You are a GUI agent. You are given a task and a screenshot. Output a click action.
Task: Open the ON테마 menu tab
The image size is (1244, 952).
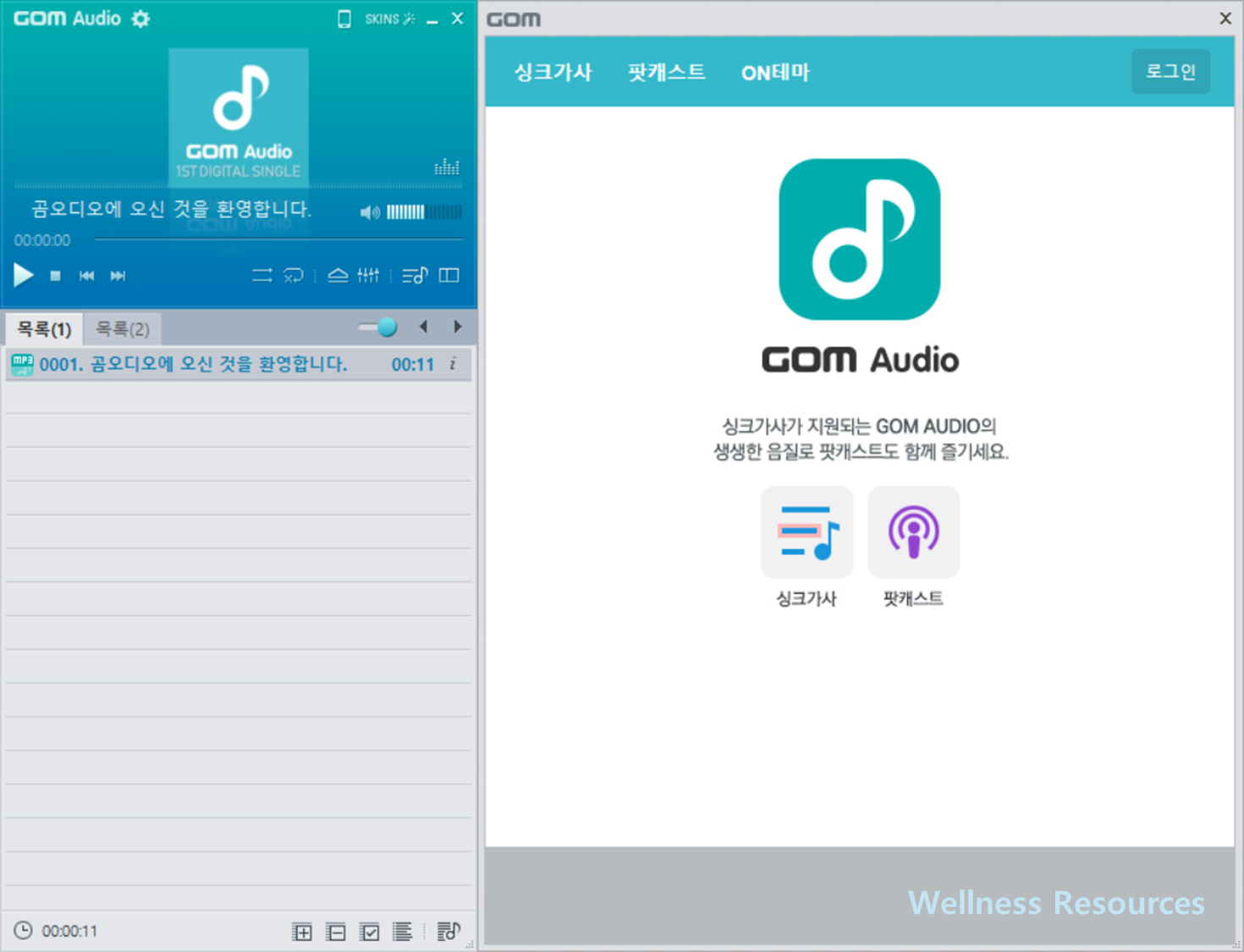[x=775, y=73]
